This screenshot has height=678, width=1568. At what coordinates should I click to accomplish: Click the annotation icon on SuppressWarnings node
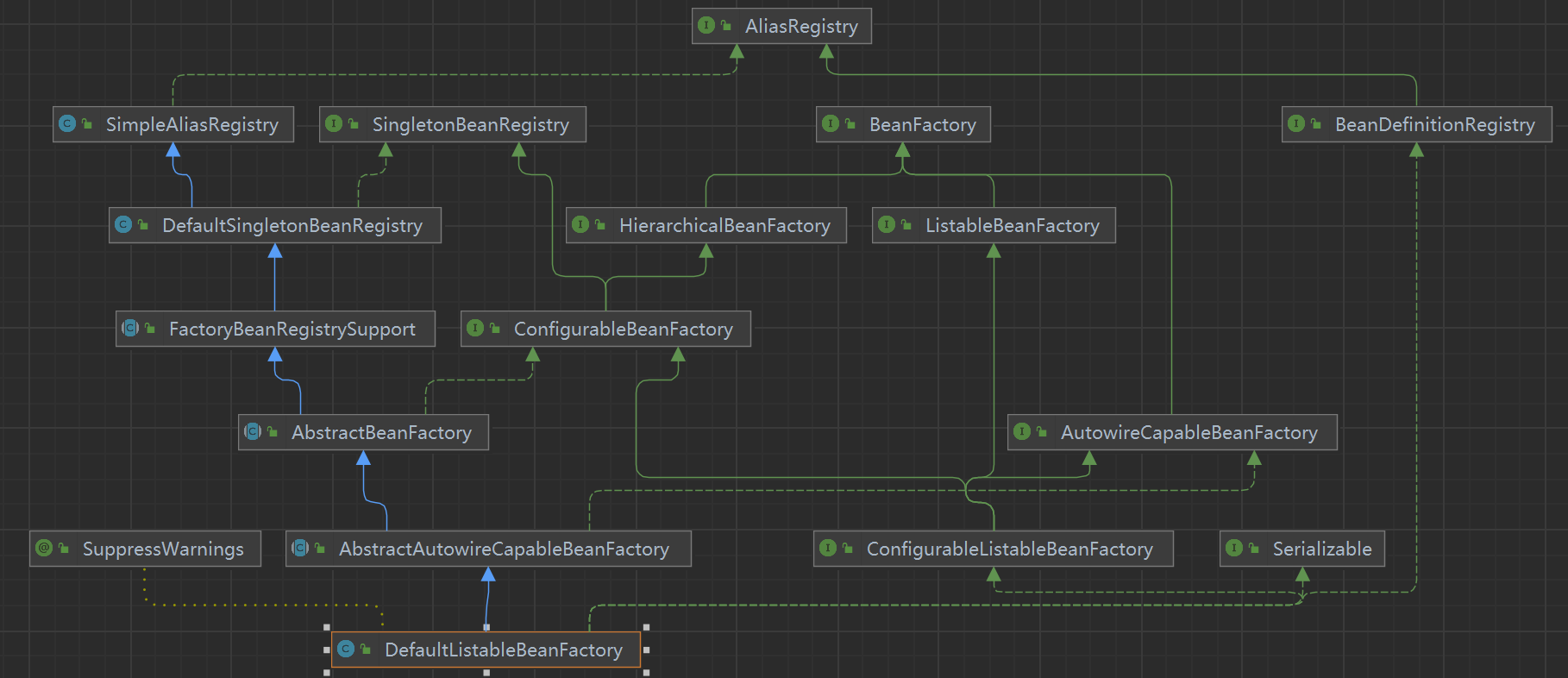44,549
